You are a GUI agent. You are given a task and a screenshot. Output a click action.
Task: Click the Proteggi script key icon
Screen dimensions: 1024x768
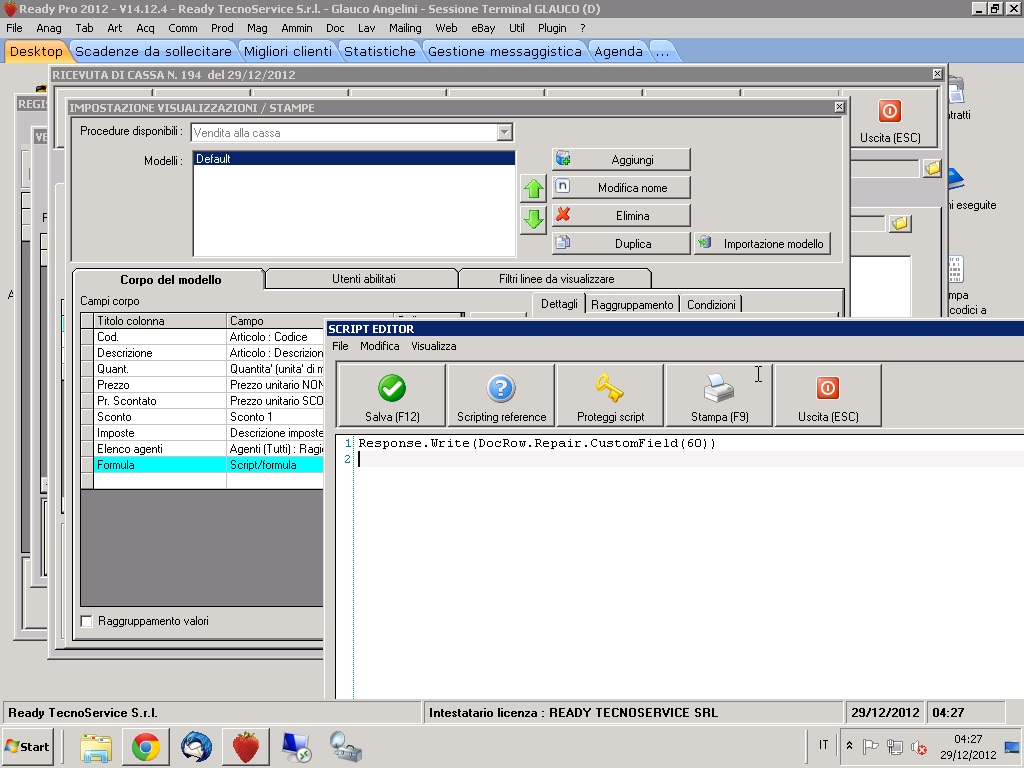[x=609, y=396]
